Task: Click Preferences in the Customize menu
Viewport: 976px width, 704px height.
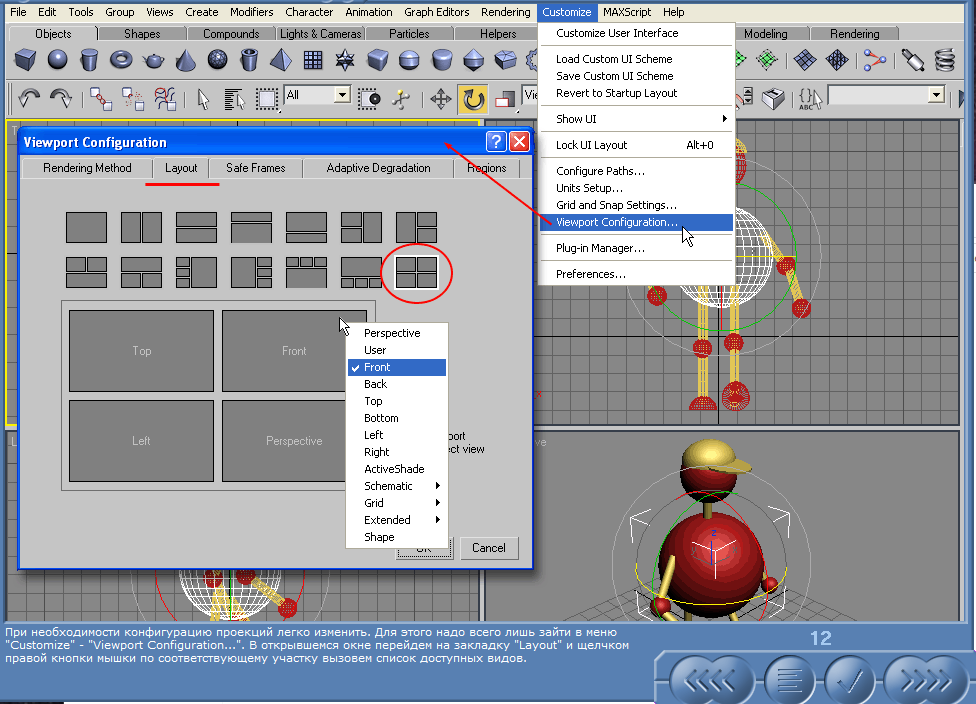Action: click(636, 274)
